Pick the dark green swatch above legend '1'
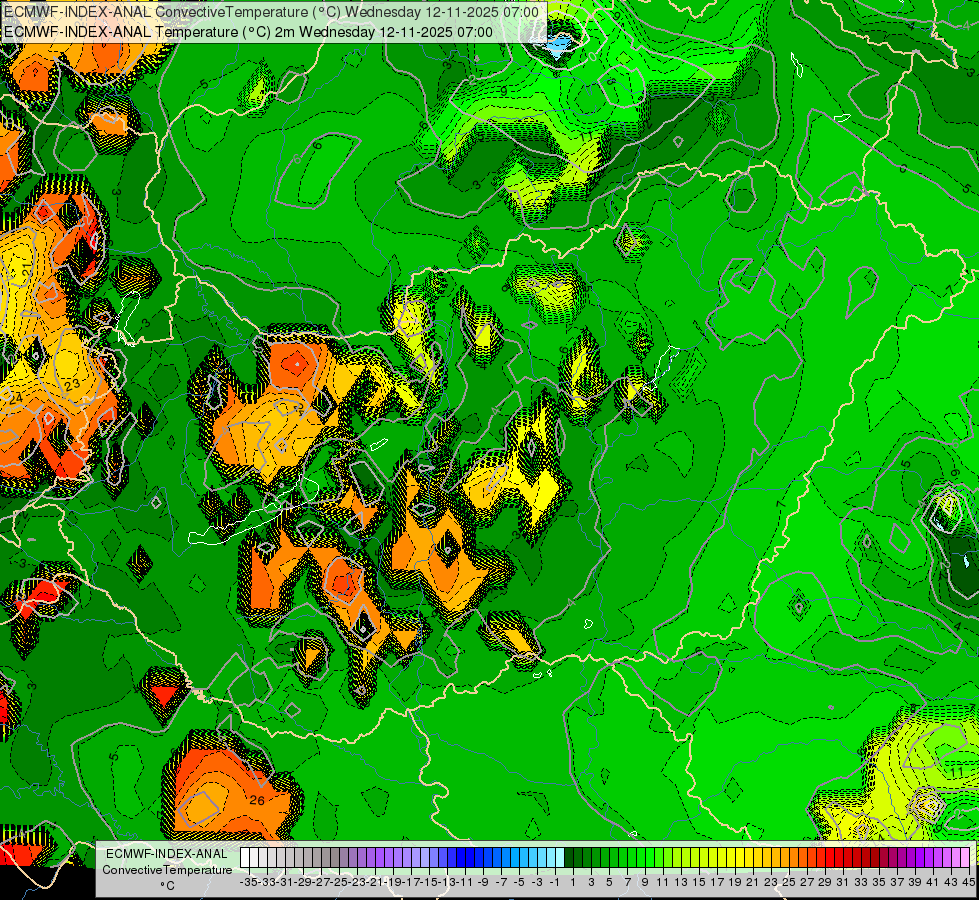Screen dimensions: 979x900 pos(569,858)
